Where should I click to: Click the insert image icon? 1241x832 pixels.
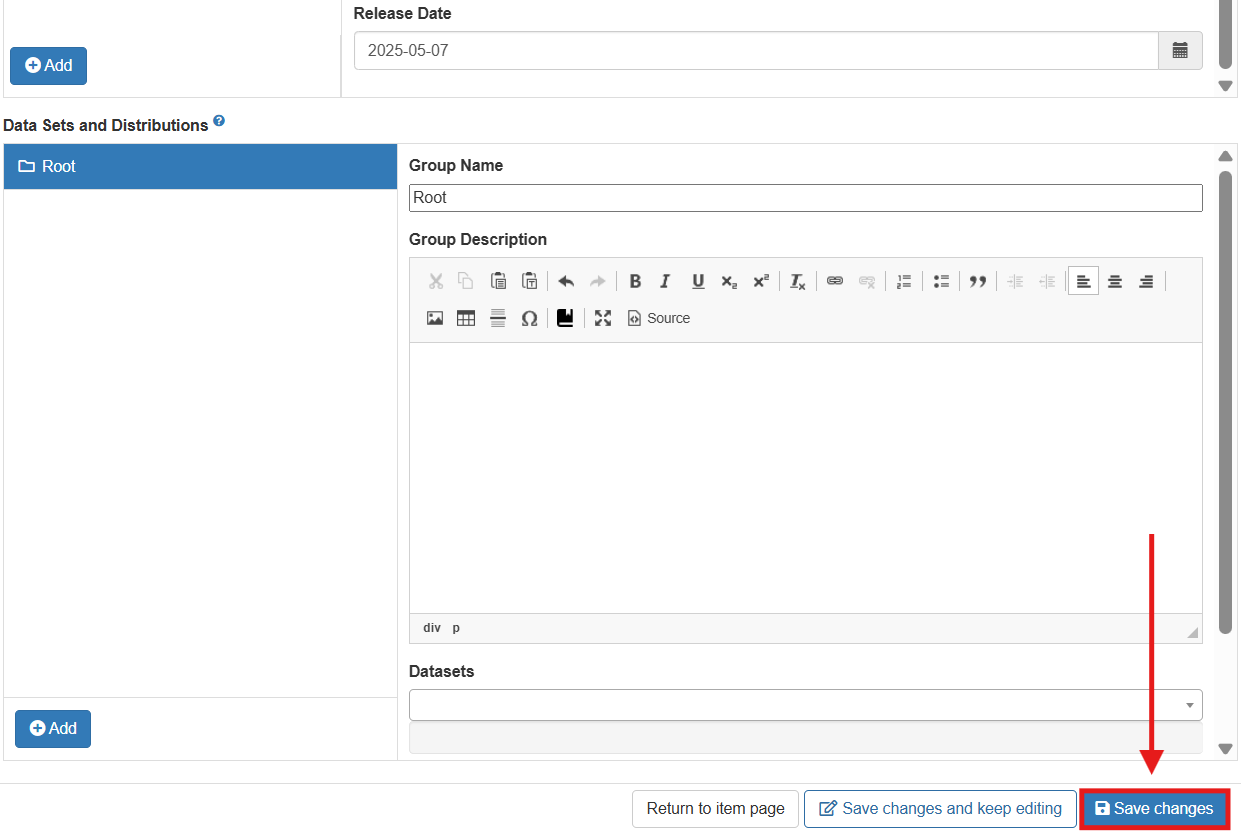point(435,318)
